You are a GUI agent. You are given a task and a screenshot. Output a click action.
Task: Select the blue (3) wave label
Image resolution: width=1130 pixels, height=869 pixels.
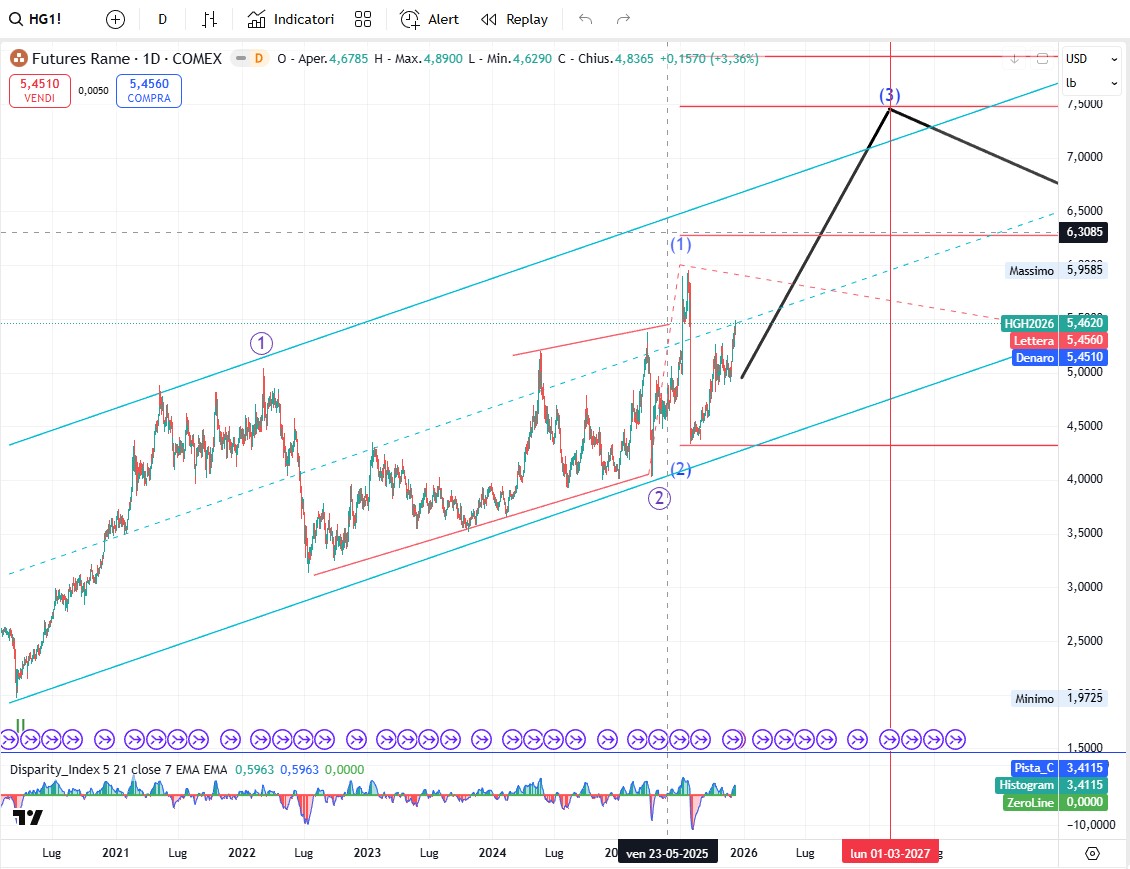889,95
